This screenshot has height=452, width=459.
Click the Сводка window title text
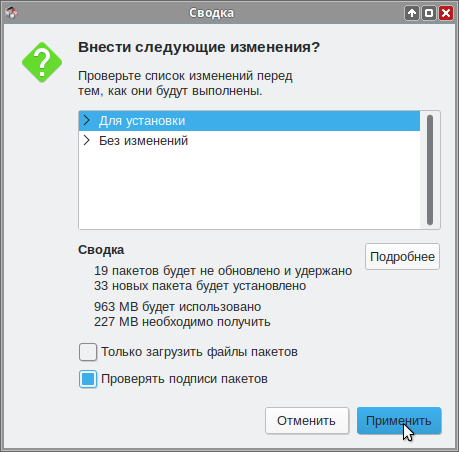pos(211,13)
